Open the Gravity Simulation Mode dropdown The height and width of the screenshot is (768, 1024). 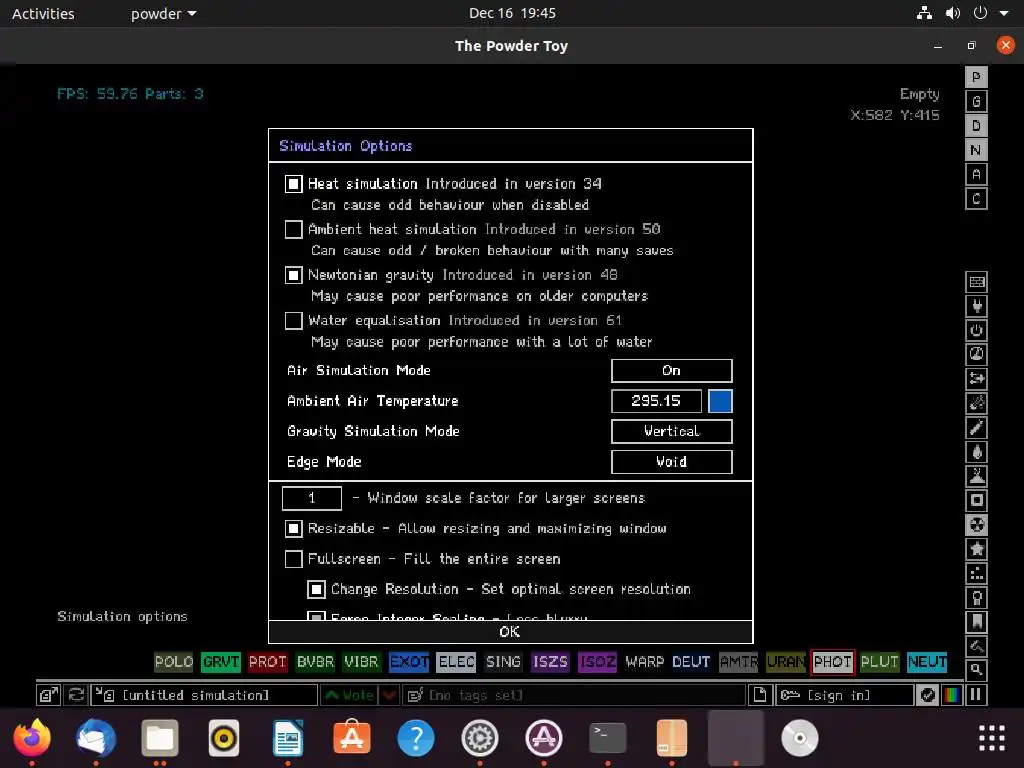(x=671, y=431)
